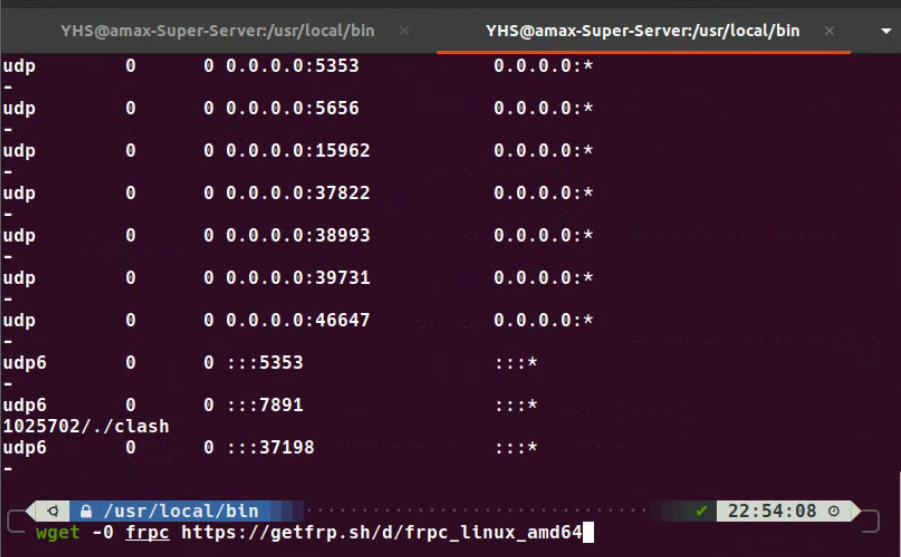901x557 pixels.
Task: Click the leftmost prompt segment icon
Action: [x=52, y=511]
